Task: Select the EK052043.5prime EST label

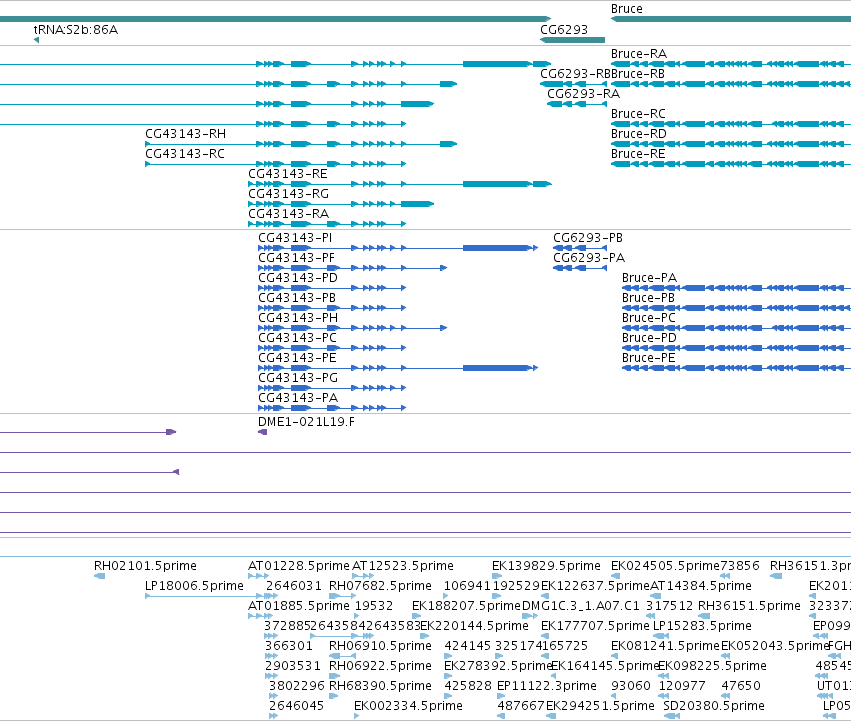Action: point(775,646)
